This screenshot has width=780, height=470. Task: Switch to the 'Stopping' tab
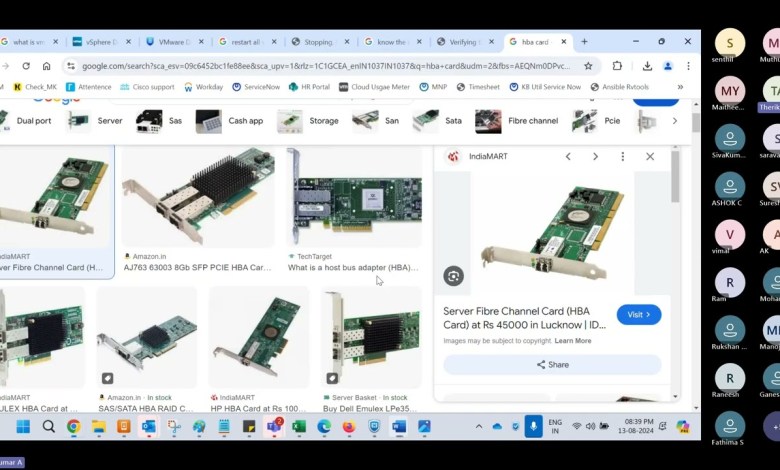click(x=319, y=42)
